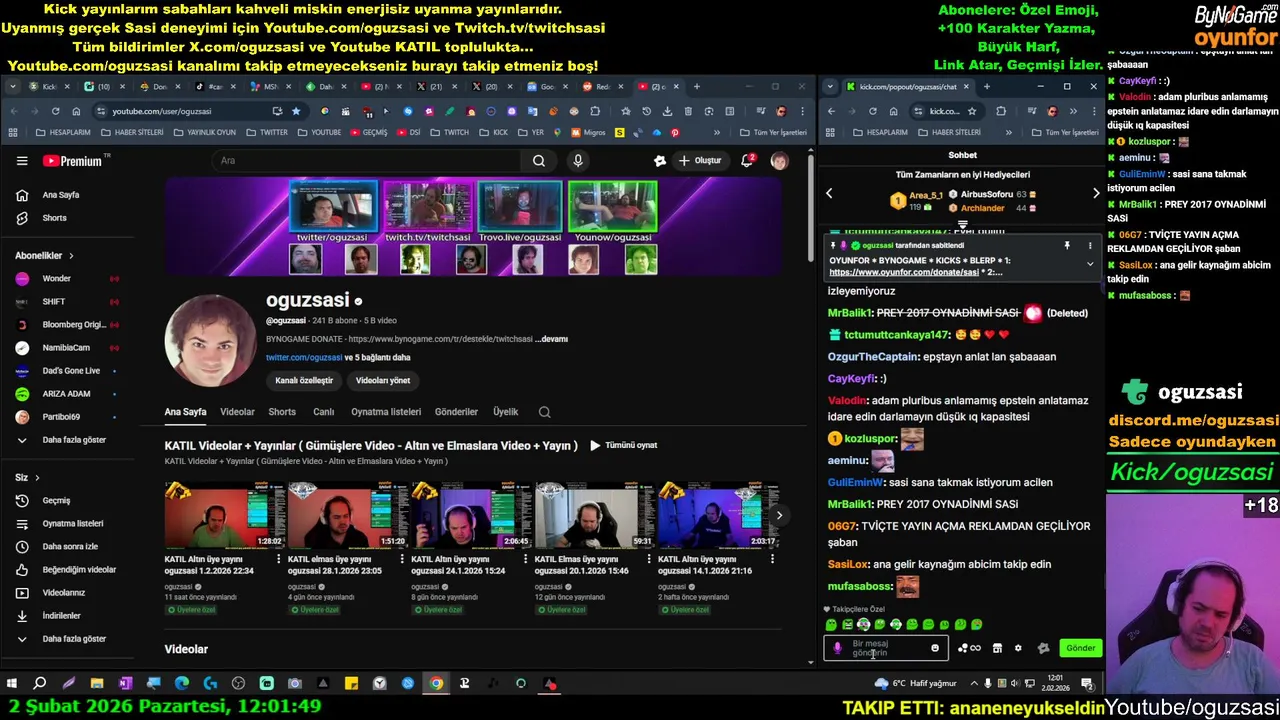Open Daha sonra izle in sidebar

[x=70, y=547]
